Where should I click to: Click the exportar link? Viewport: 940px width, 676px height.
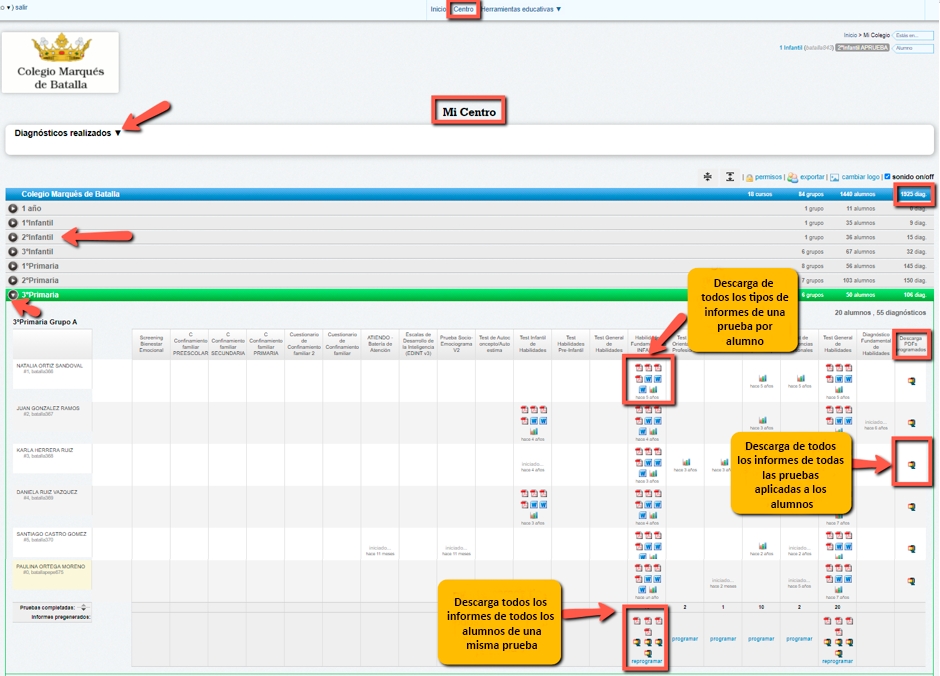[x=812, y=177]
